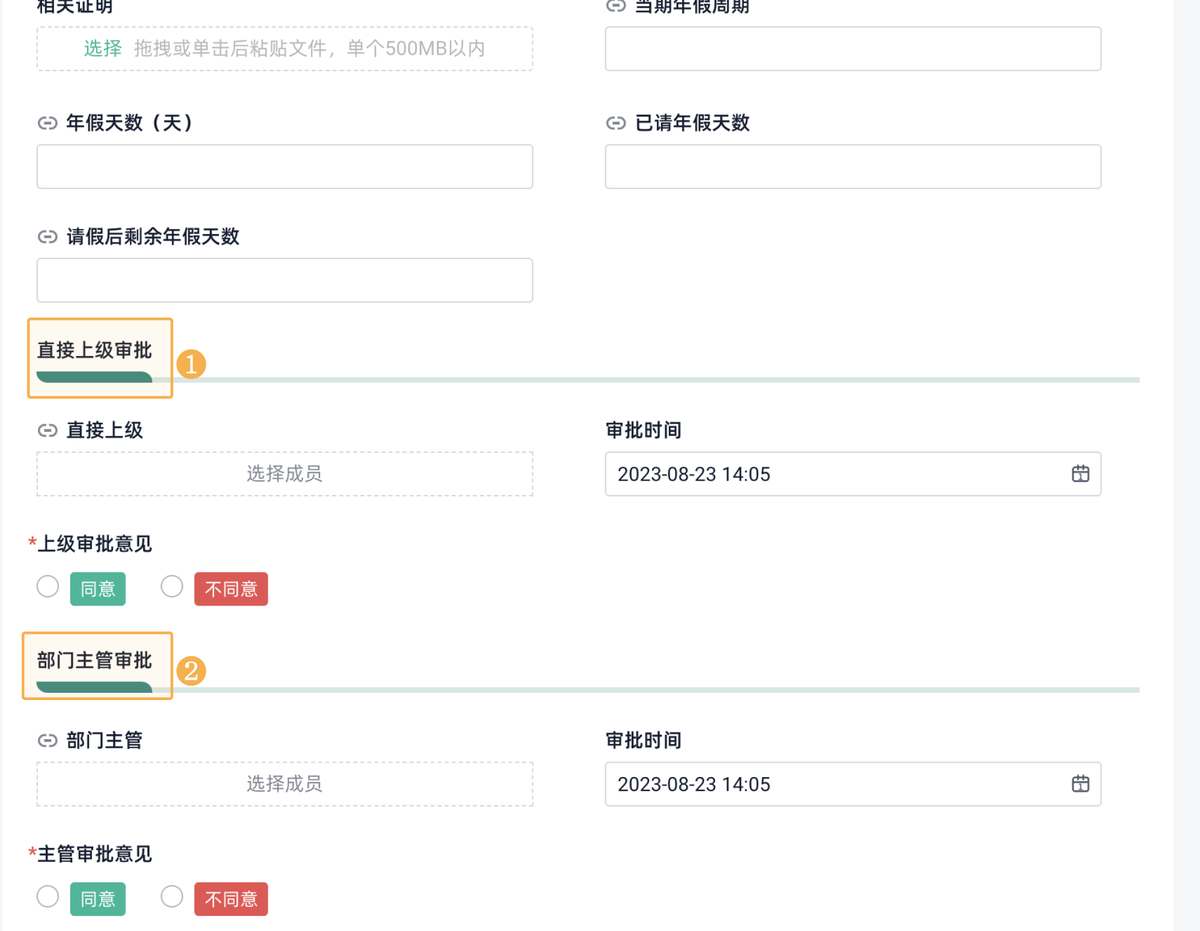Viewport: 1200px width, 931px height.
Task: Click orange step marker 2
Action: coord(191,671)
